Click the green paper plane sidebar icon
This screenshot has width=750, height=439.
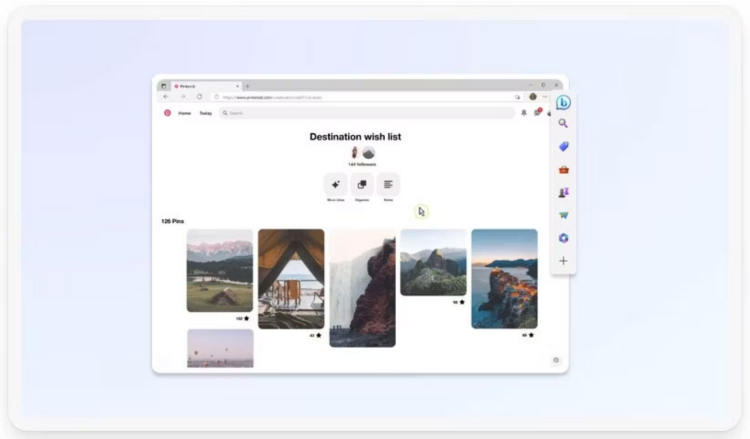[x=563, y=215]
